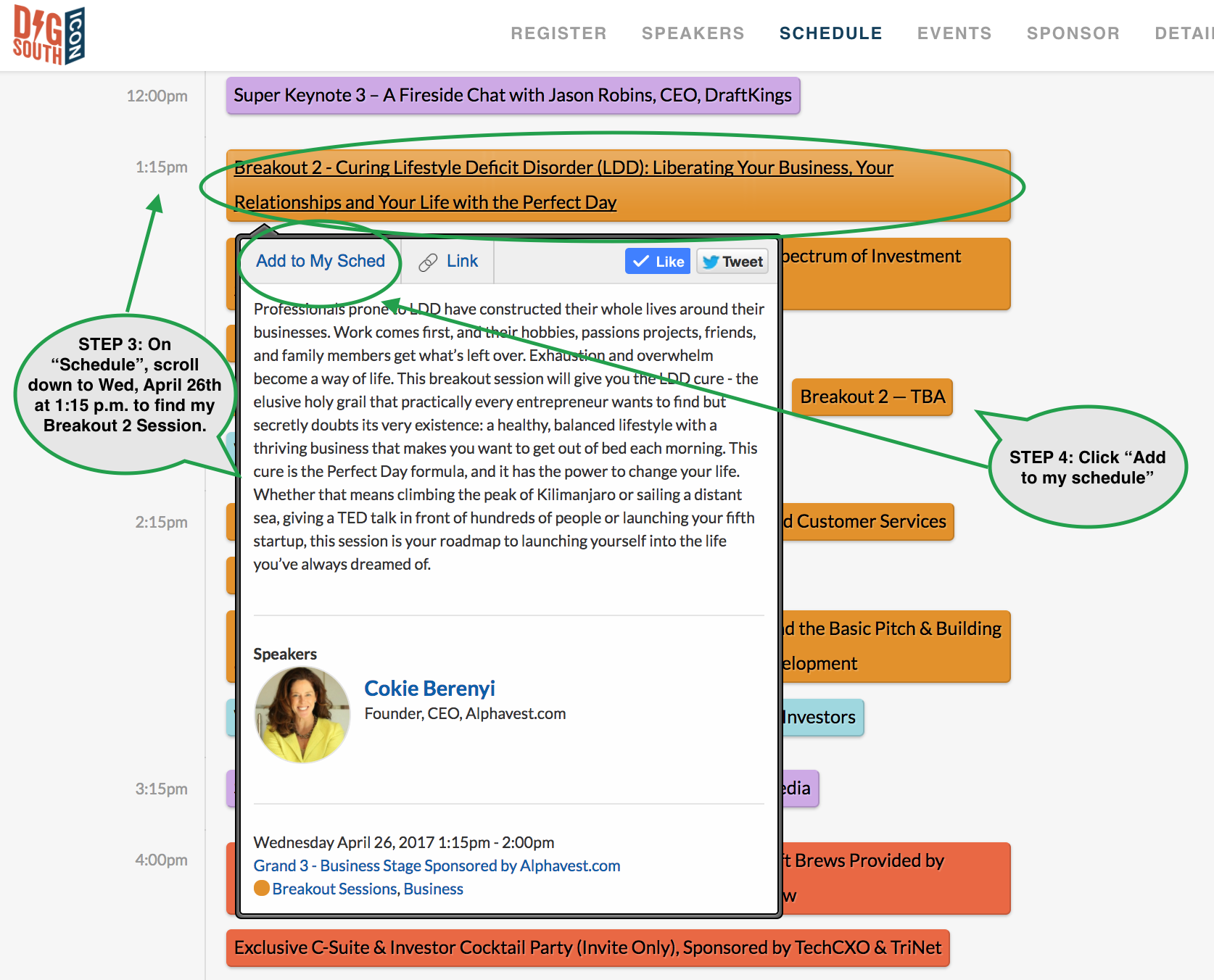Click the Speakers heading in popup

[x=285, y=654]
